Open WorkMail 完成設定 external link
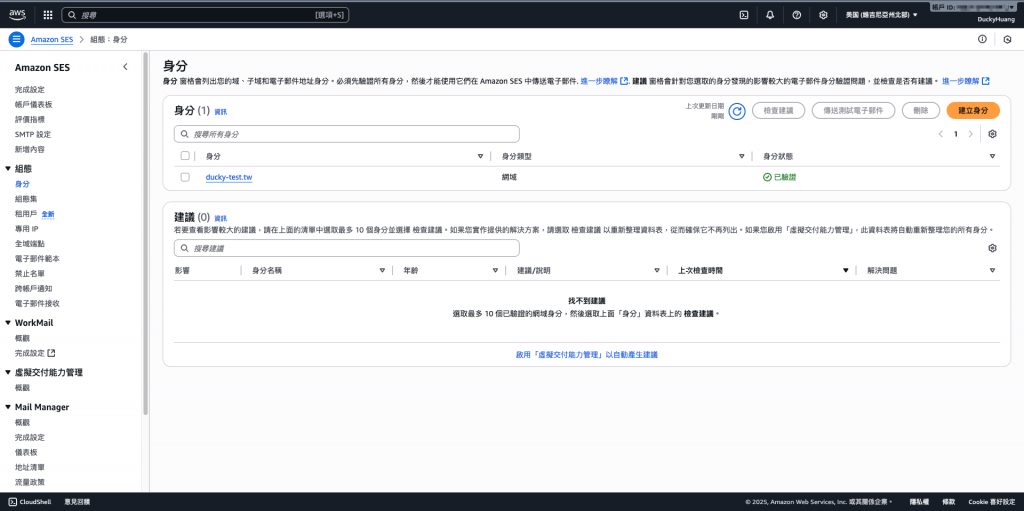This screenshot has height=511, width=1024. click(35, 353)
